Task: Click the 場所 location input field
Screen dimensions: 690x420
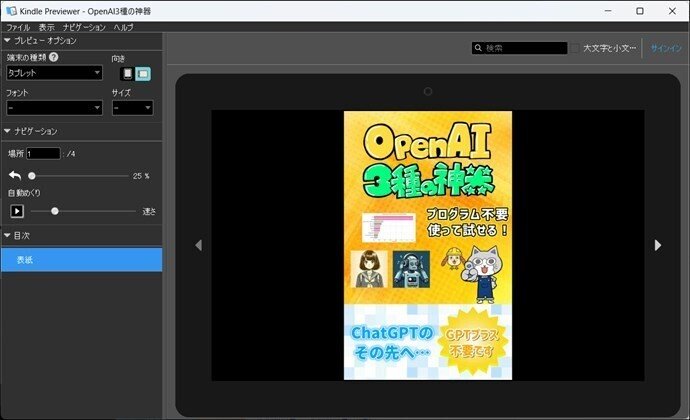Action: pos(43,154)
